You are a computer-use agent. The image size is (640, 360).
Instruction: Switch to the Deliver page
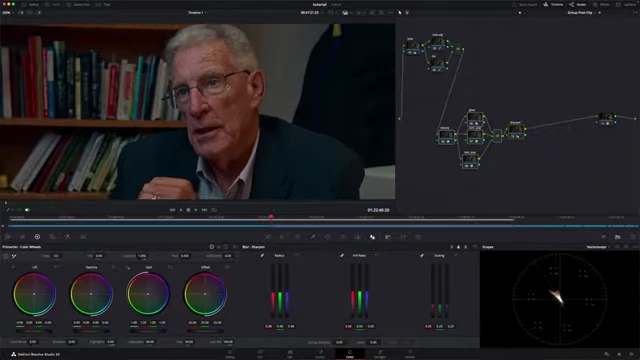(x=410, y=354)
